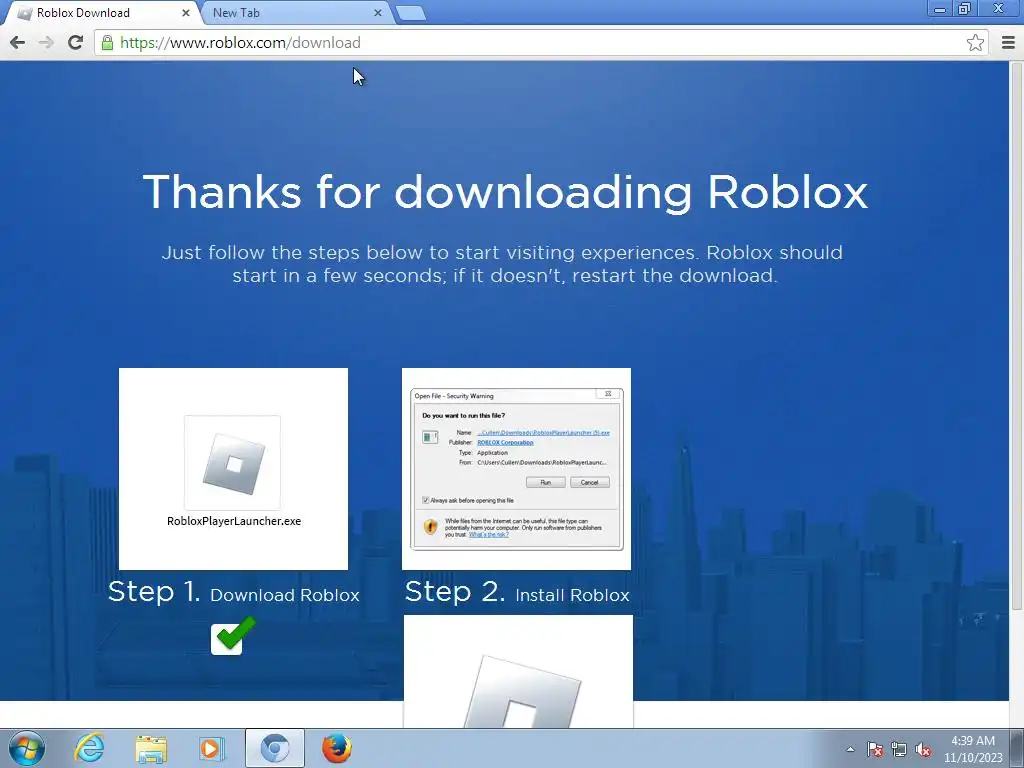Click the green padlock security icon
This screenshot has height=768, width=1024.
[107, 42]
